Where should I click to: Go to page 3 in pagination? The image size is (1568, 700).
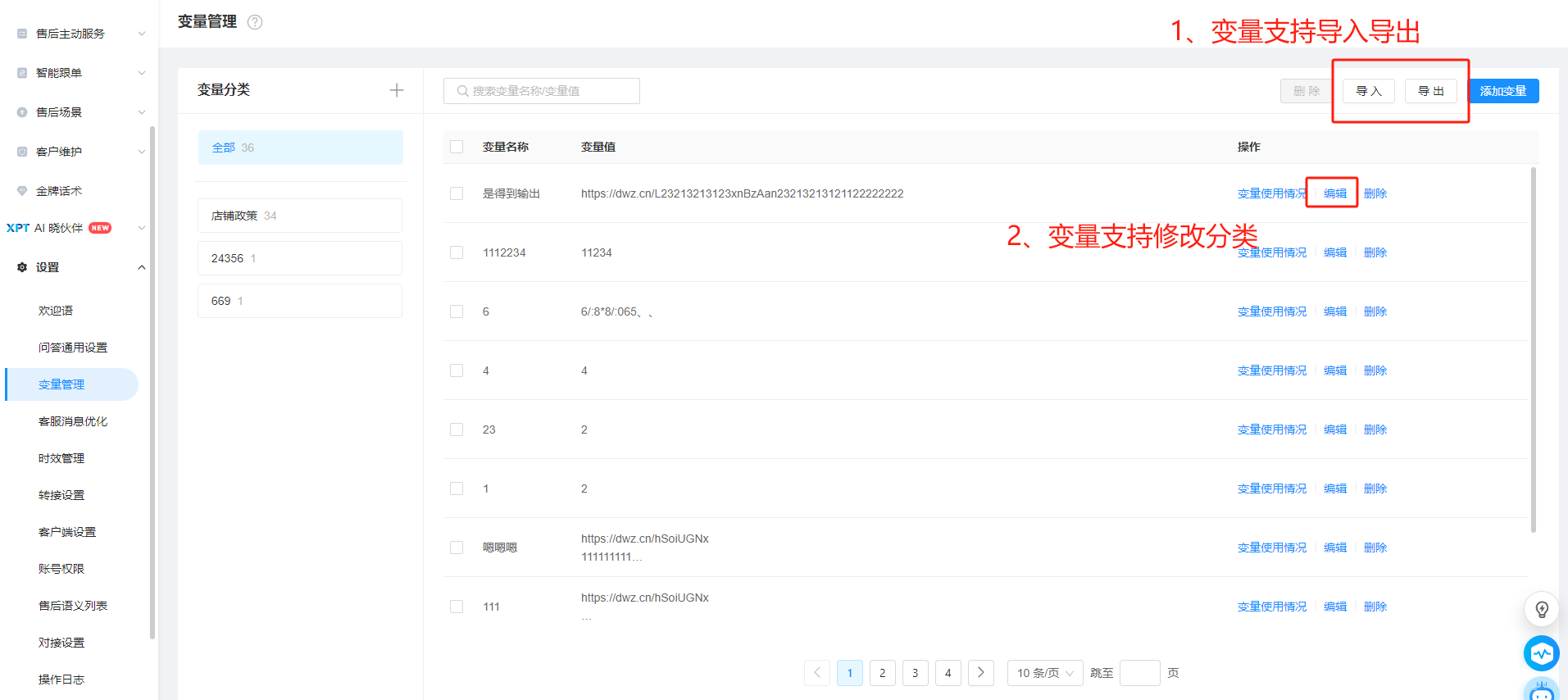pos(916,673)
